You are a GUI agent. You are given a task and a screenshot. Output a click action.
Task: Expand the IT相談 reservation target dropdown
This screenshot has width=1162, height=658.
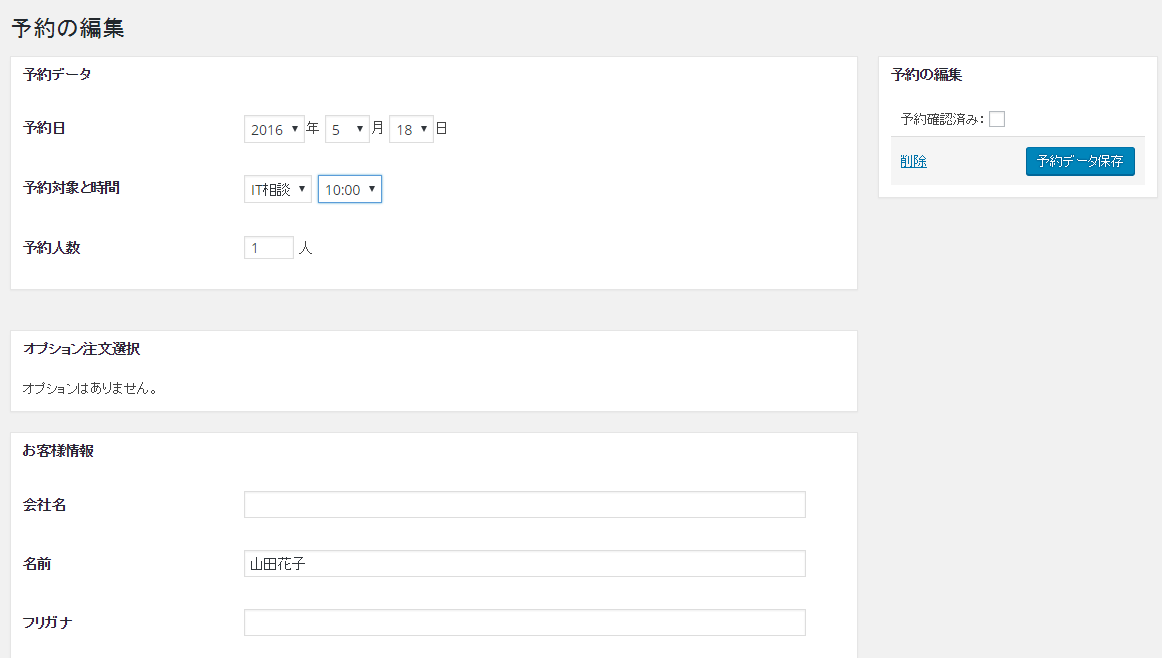pyautogui.click(x=278, y=189)
